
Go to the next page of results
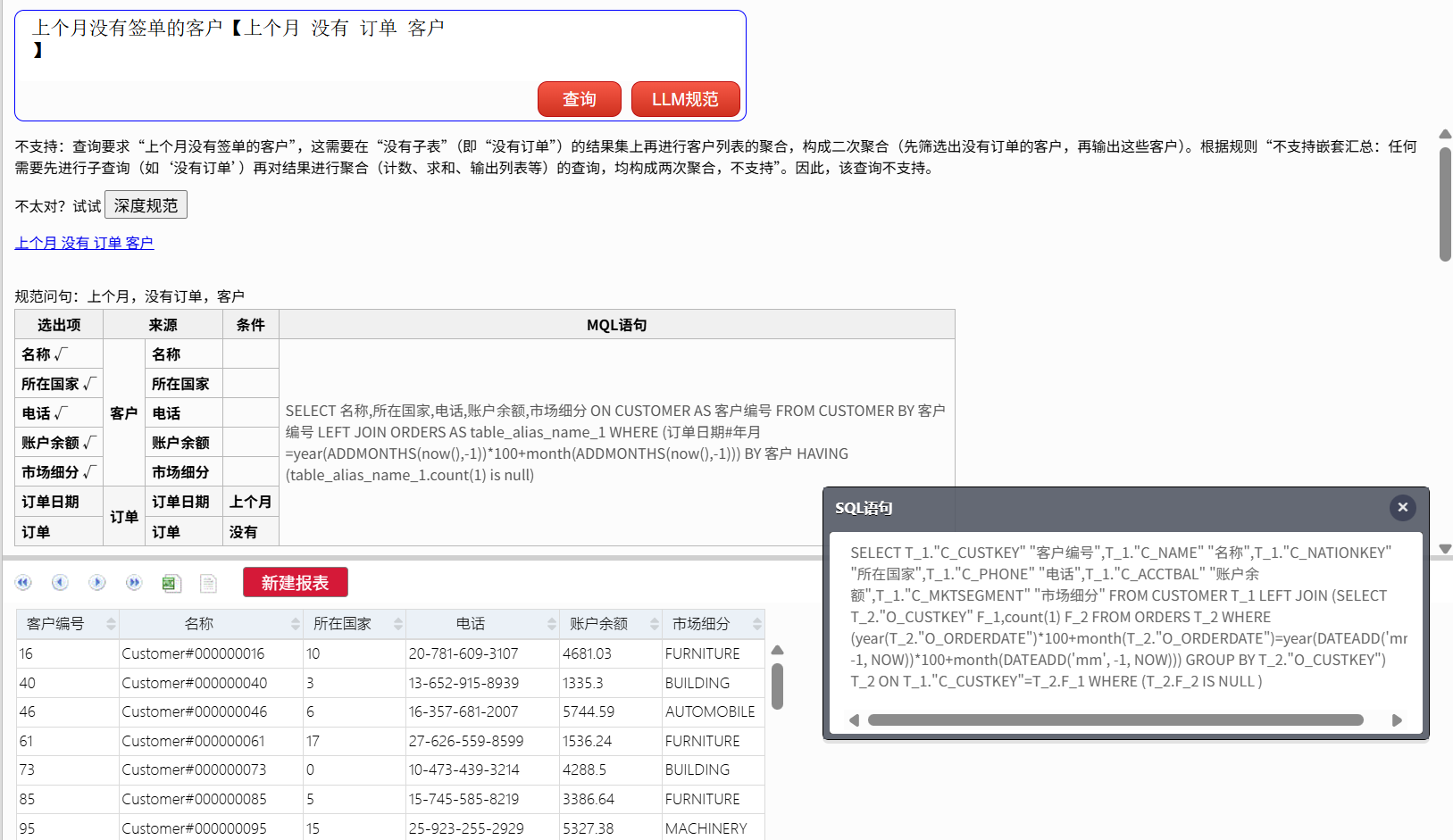[97, 583]
